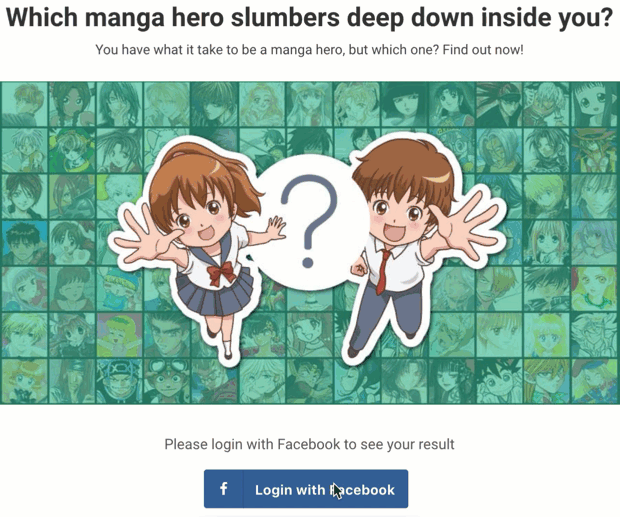
Task: Click the girl's red bow ribbon
Action: click(221, 273)
